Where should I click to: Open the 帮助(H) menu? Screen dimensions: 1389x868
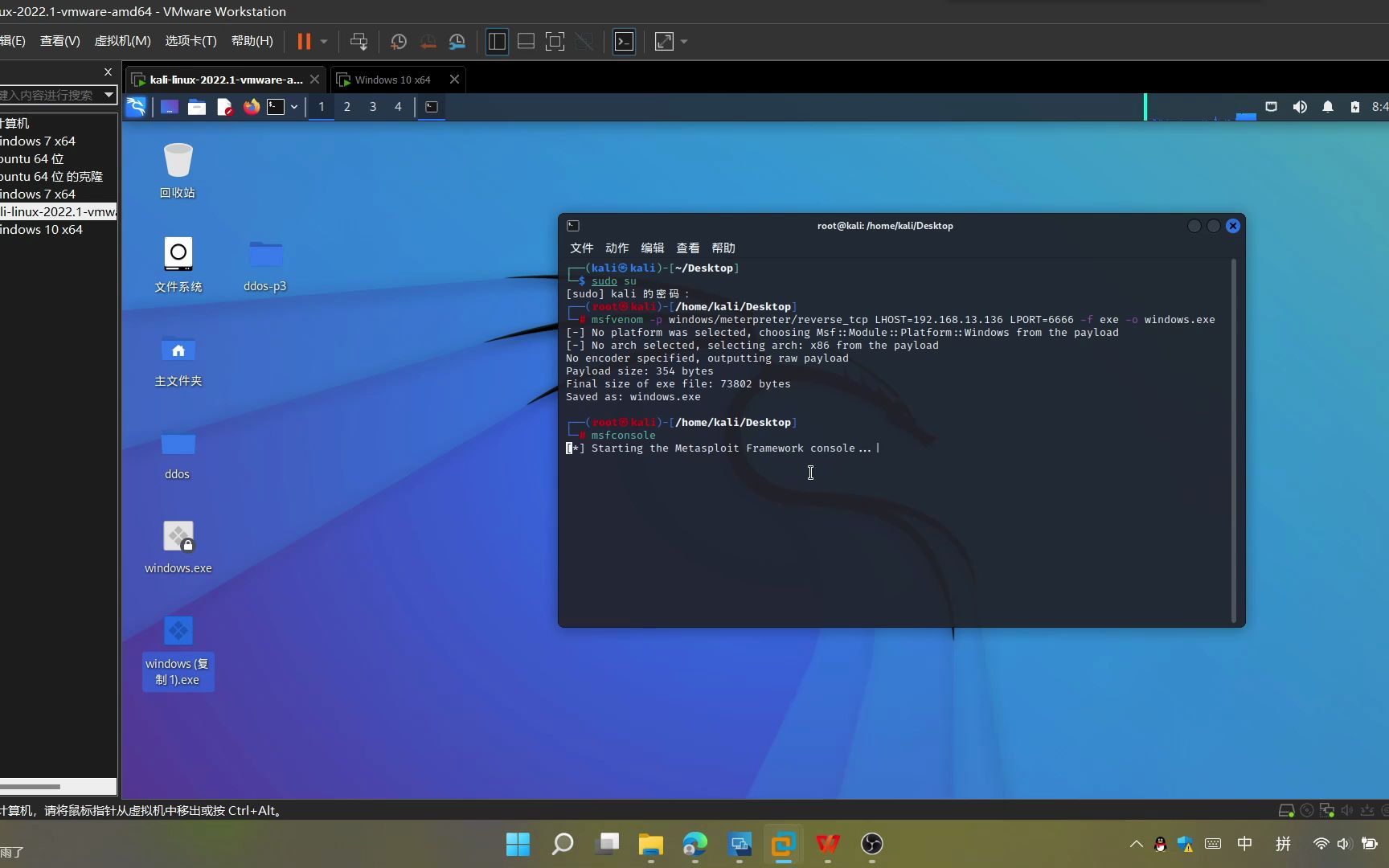(252, 41)
